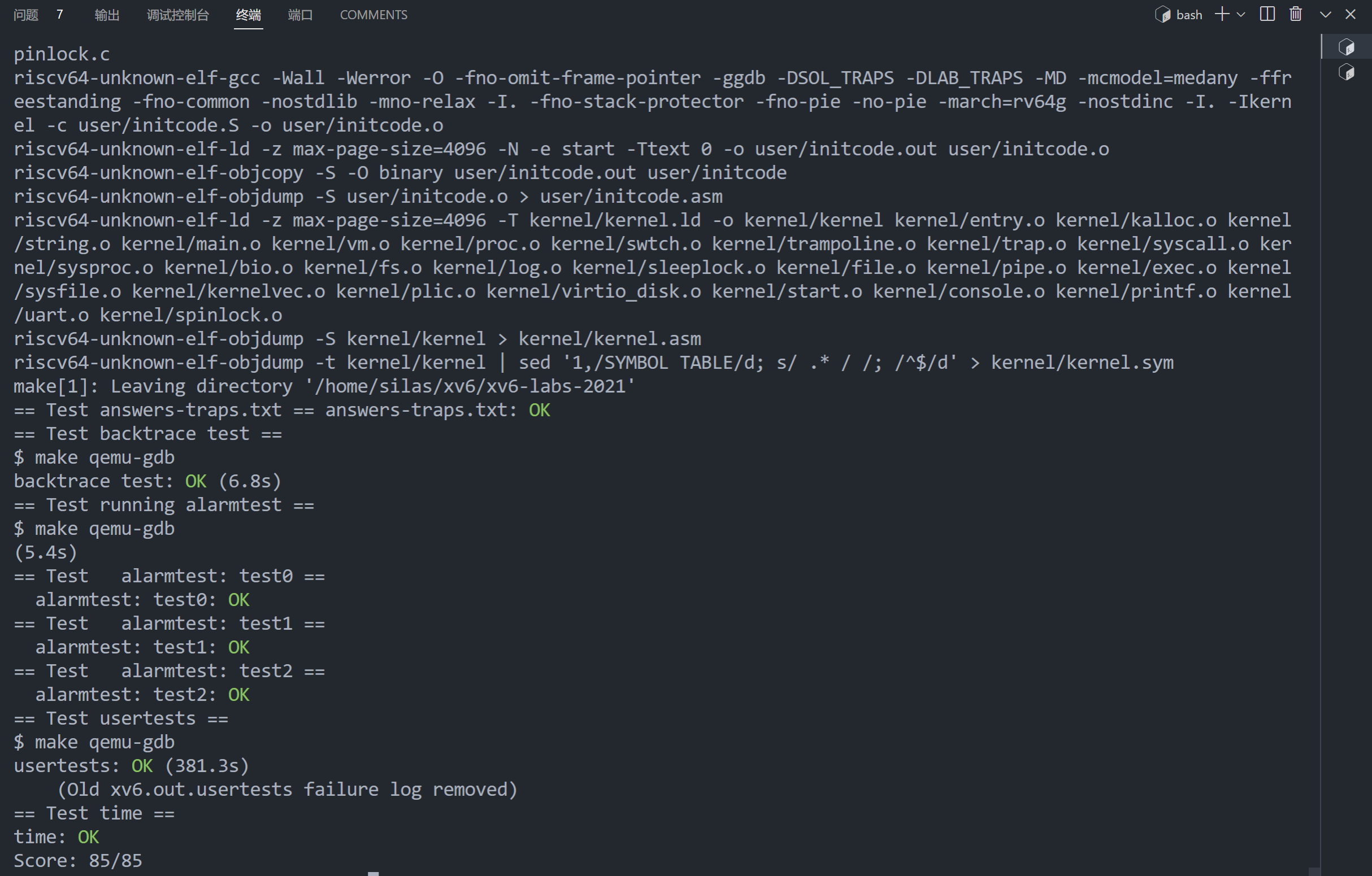Switch to the second bash terminal in the list
This screenshot has height=876, width=1372.
click(1347, 72)
